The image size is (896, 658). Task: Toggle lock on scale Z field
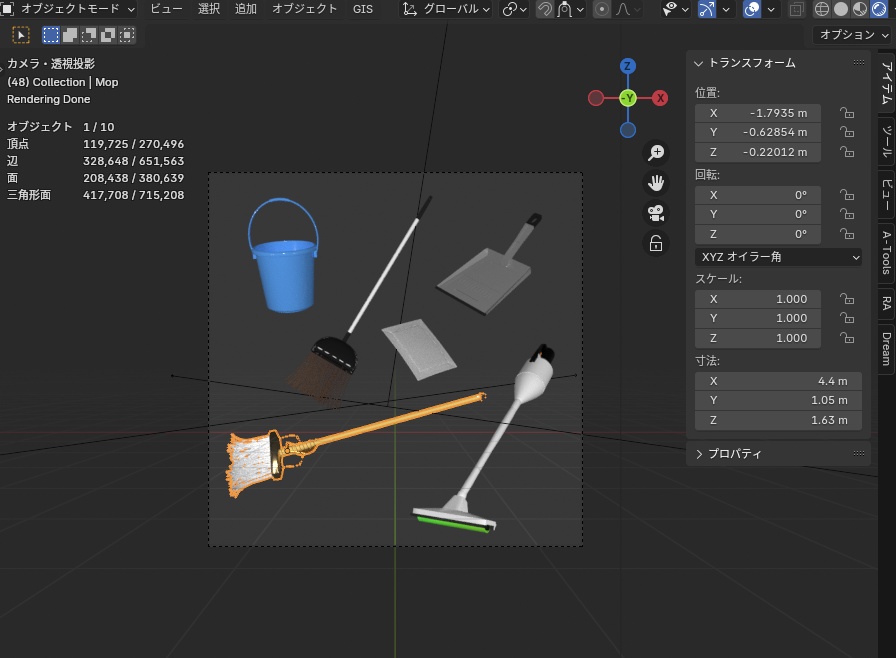pyautogui.click(x=847, y=338)
